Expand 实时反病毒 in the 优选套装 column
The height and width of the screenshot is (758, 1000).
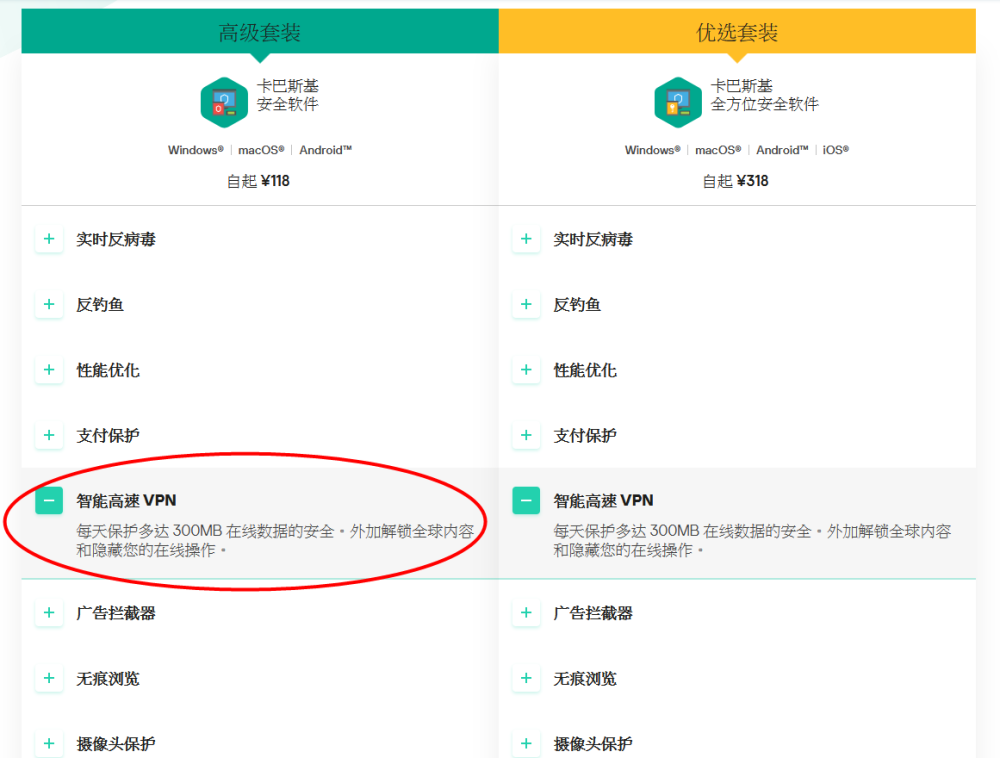pos(526,239)
